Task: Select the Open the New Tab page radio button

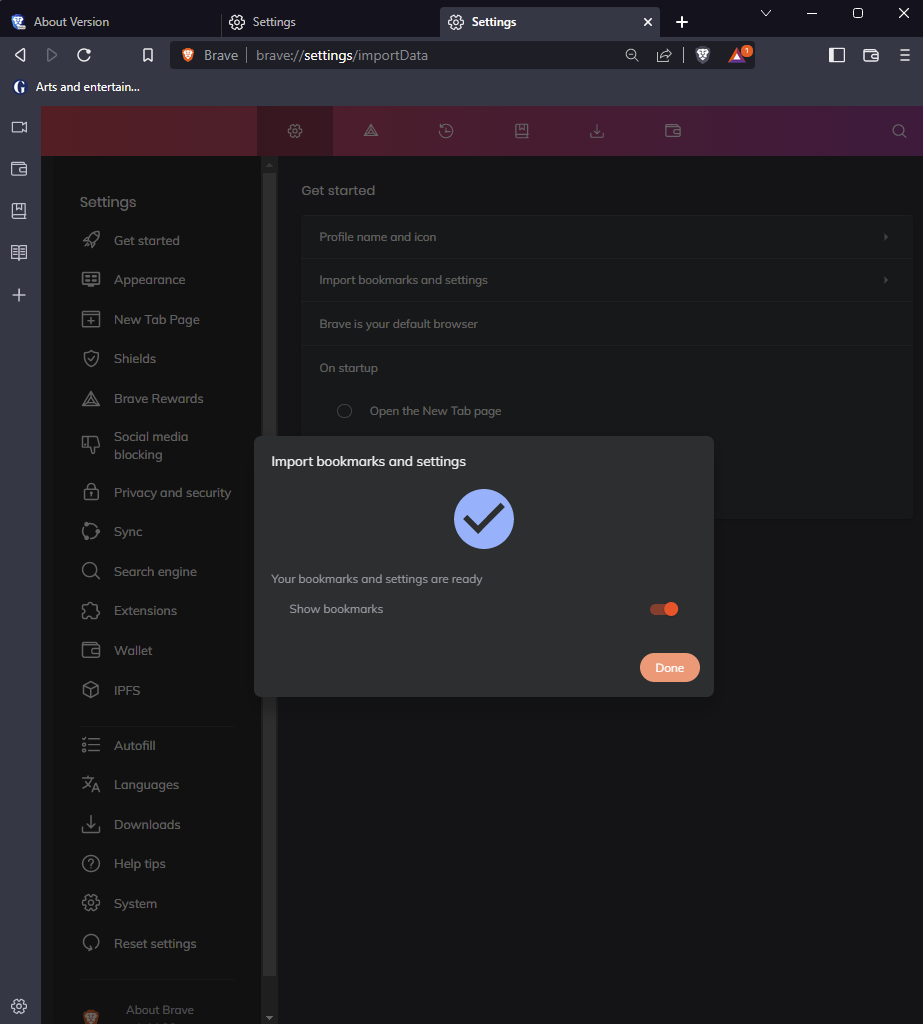Action: click(344, 410)
